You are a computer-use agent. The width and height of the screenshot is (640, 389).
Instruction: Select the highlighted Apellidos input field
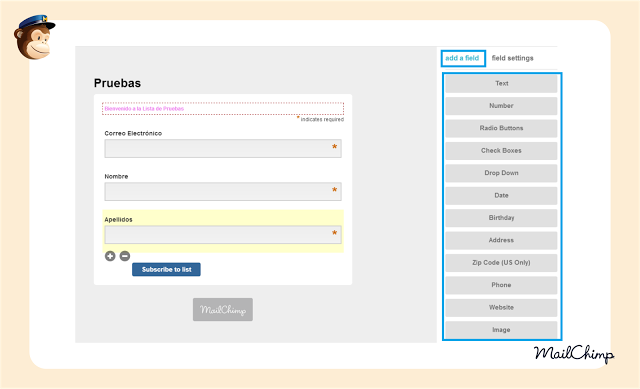click(x=223, y=235)
